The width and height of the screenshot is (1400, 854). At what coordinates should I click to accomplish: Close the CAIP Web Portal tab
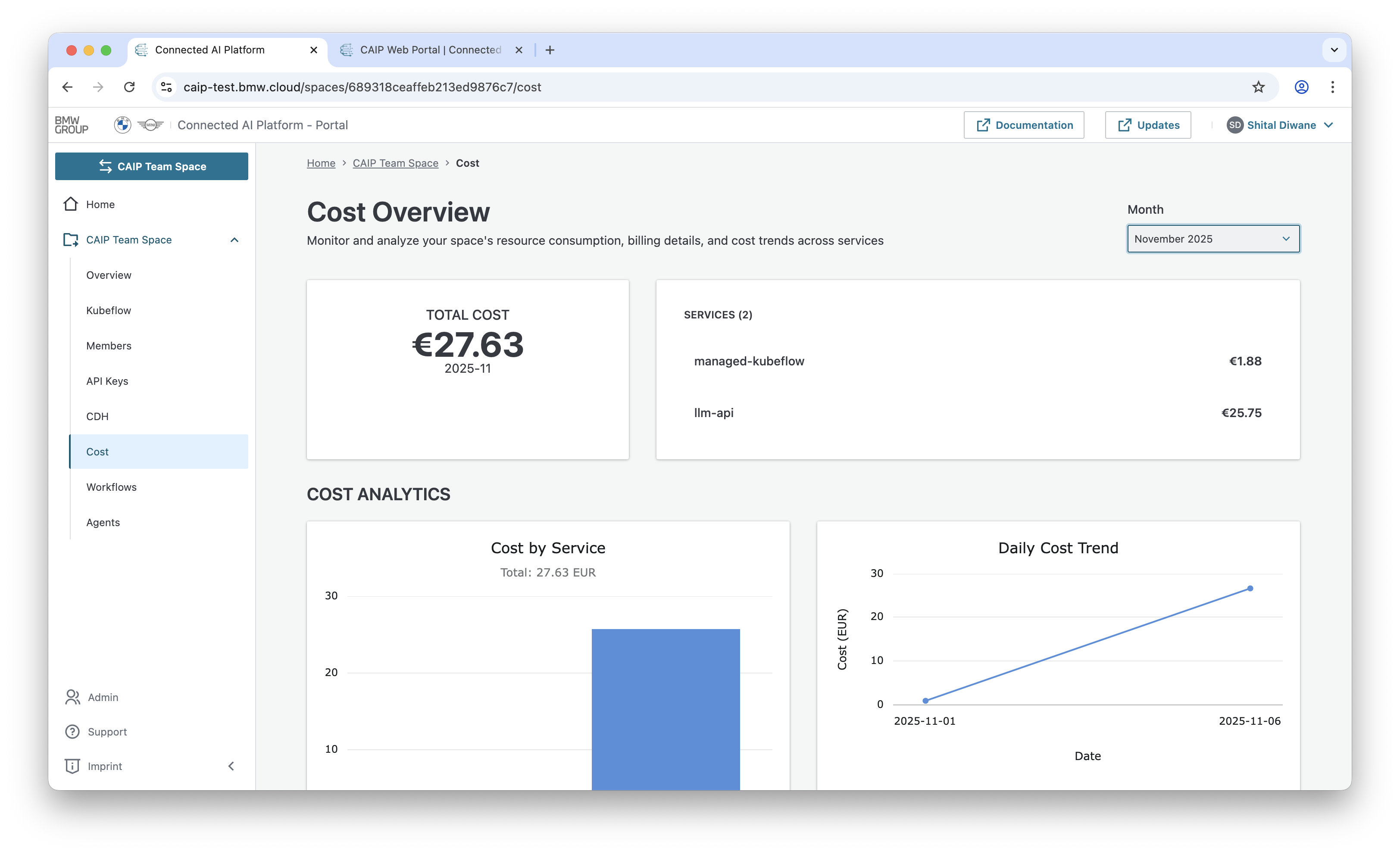[x=519, y=50]
